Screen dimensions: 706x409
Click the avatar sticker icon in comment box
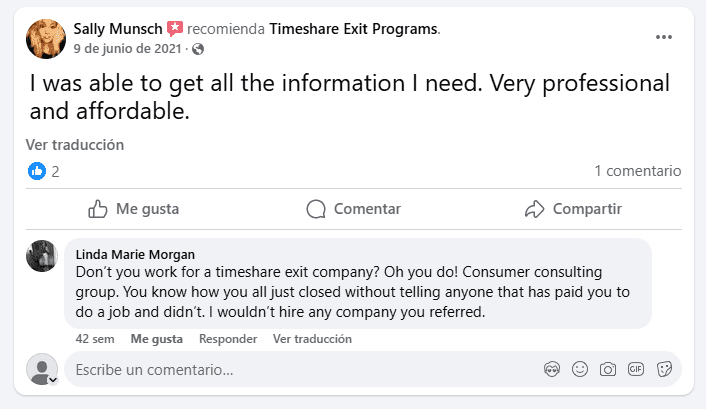(x=551, y=369)
